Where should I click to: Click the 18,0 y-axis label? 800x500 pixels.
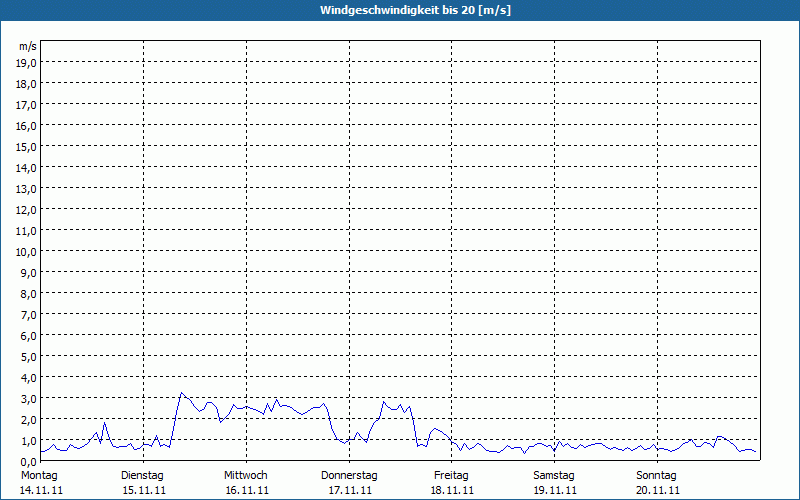coord(26,84)
